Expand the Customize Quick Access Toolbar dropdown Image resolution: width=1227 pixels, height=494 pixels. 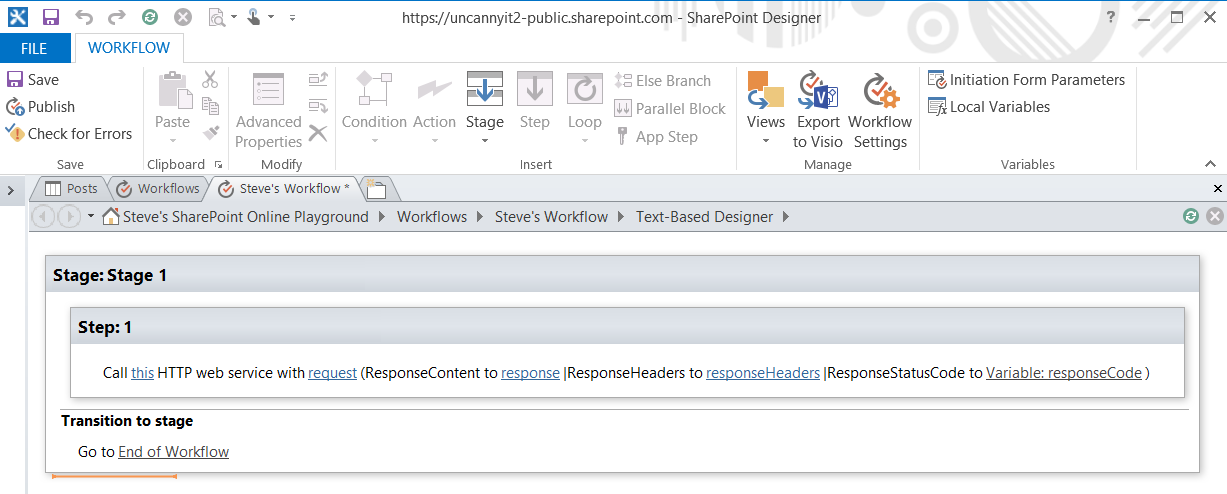point(292,18)
